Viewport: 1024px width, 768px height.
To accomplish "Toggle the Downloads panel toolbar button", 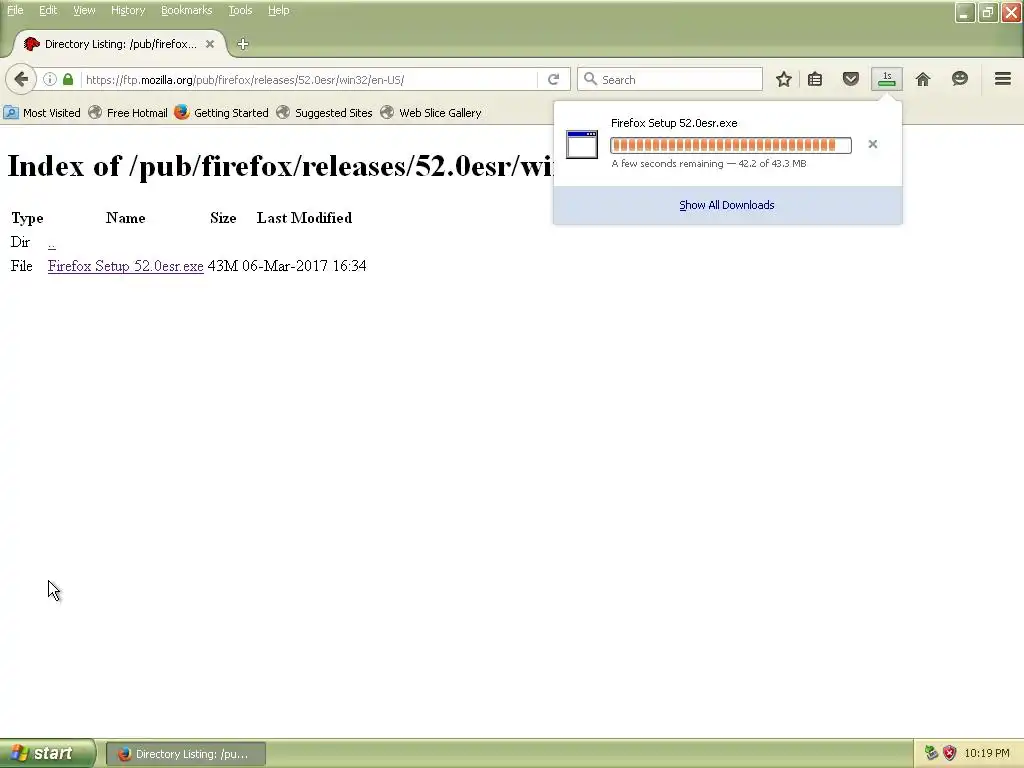I will (x=887, y=80).
